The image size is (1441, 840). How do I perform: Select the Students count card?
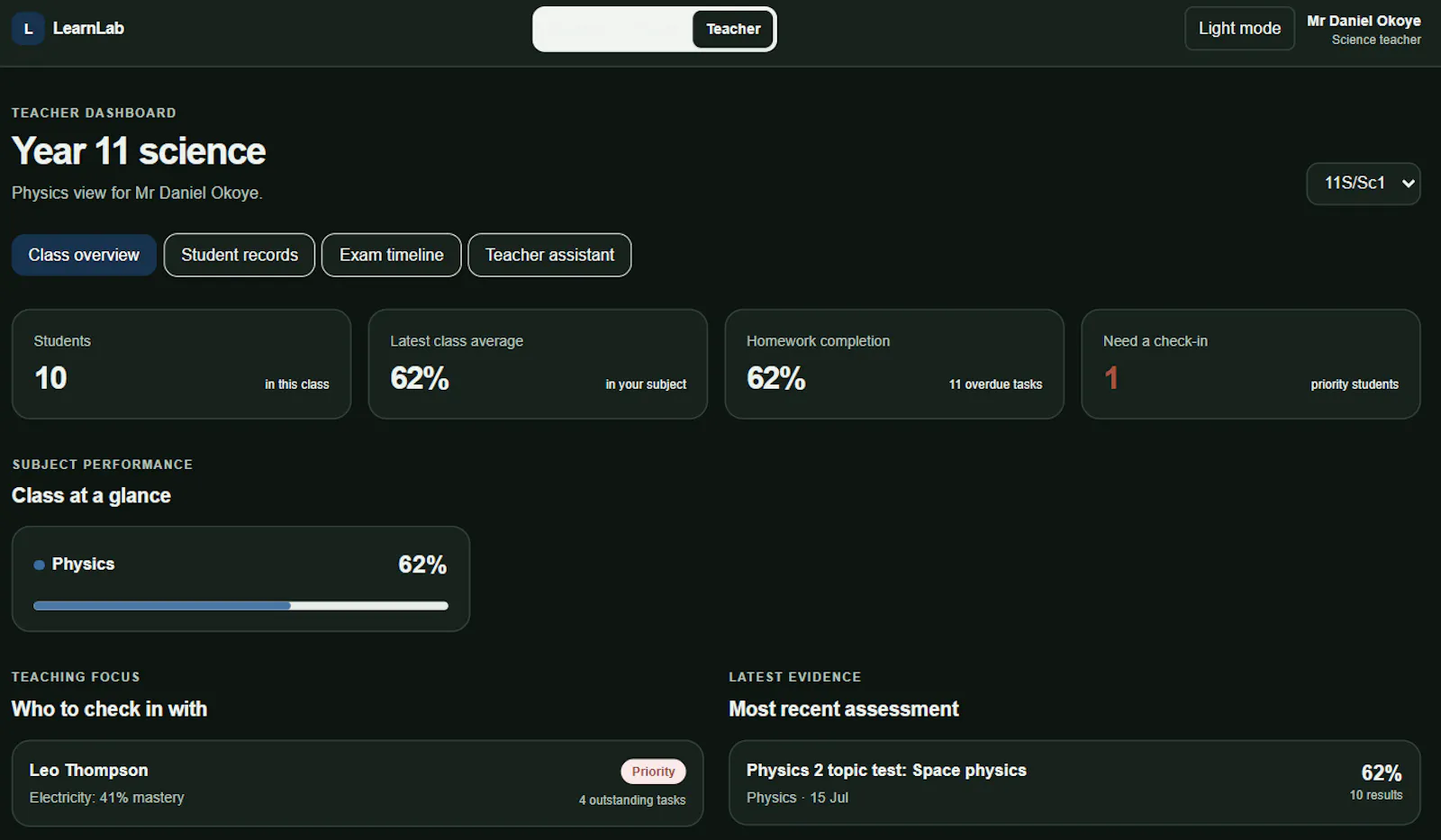click(x=181, y=364)
